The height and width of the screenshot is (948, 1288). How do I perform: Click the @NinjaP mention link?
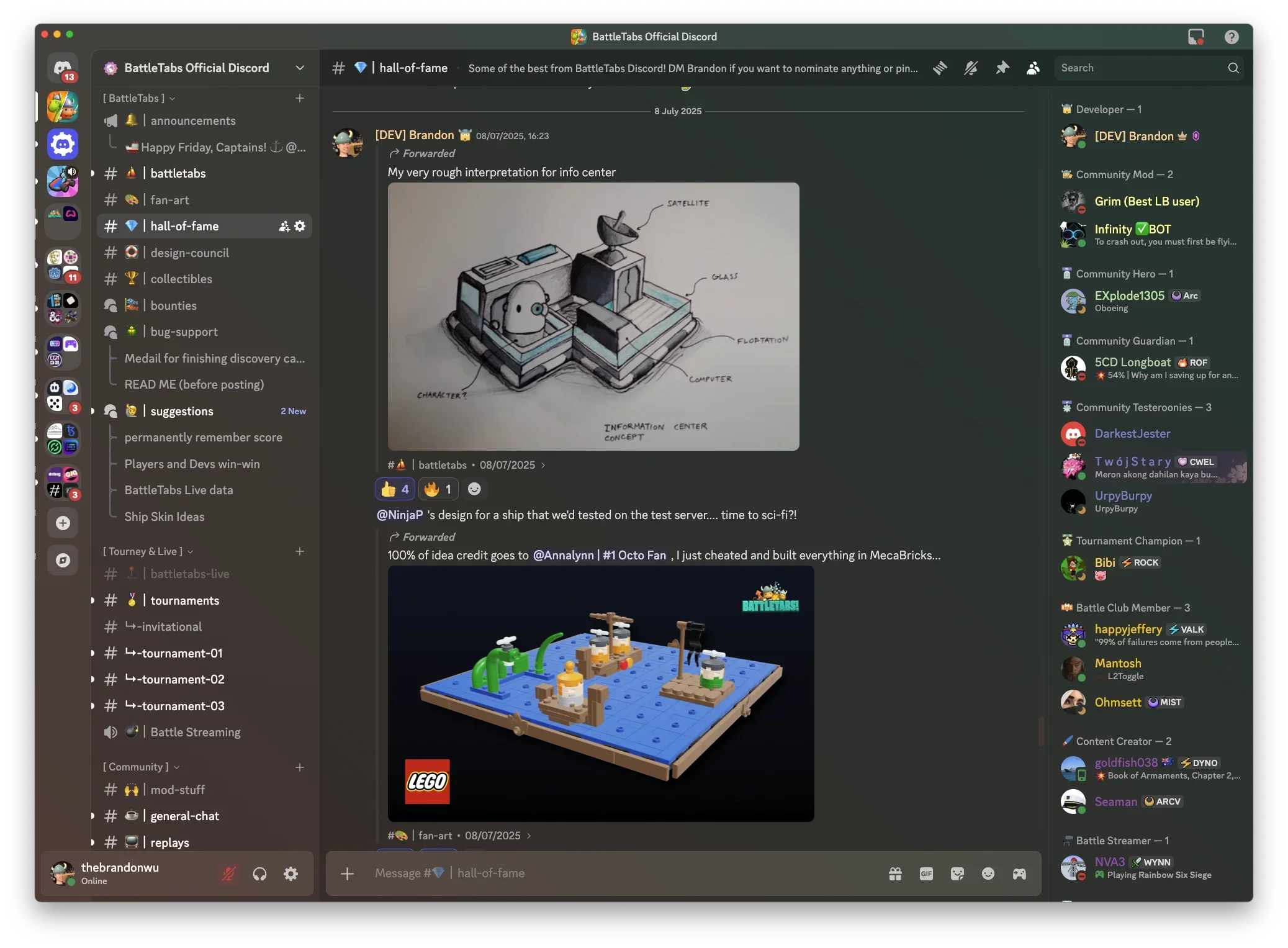click(400, 515)
